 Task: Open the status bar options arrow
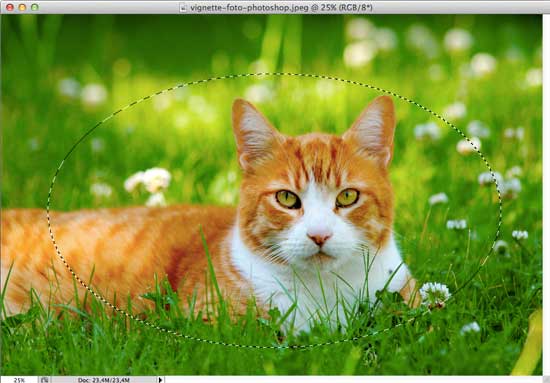[x=161, y=380]
